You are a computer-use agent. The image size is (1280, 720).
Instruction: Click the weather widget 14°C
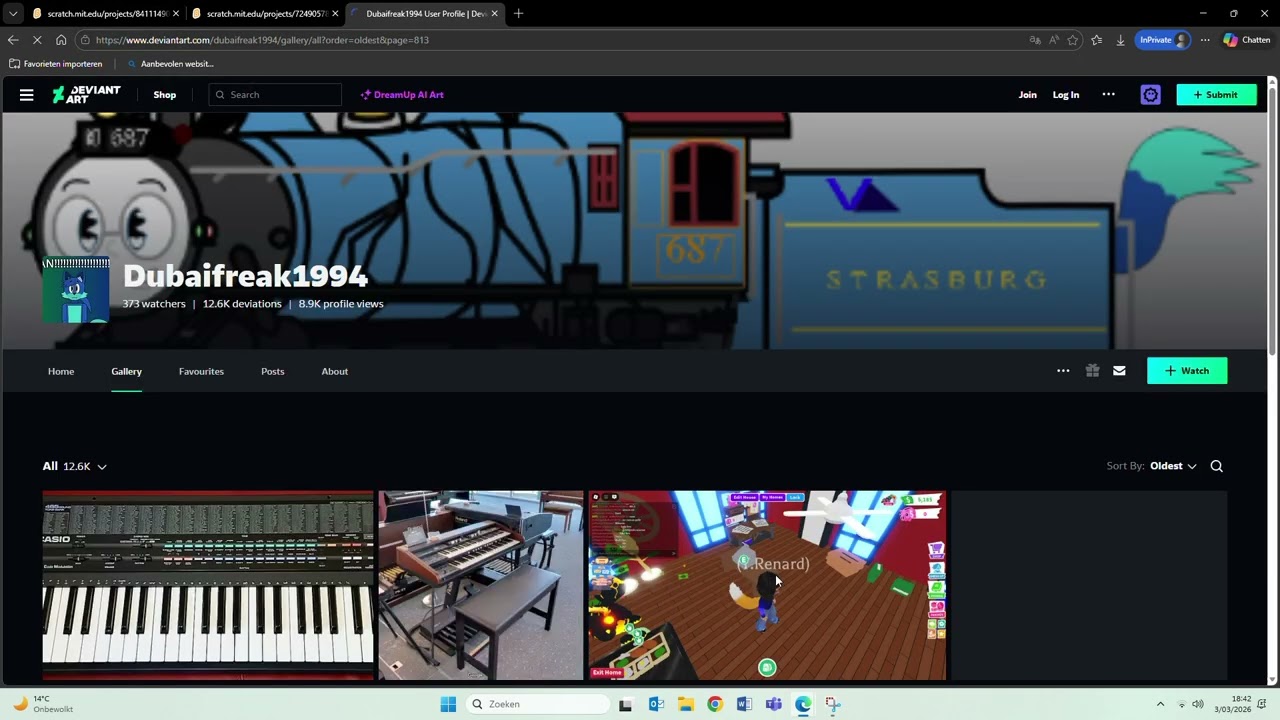click(43, 704)
